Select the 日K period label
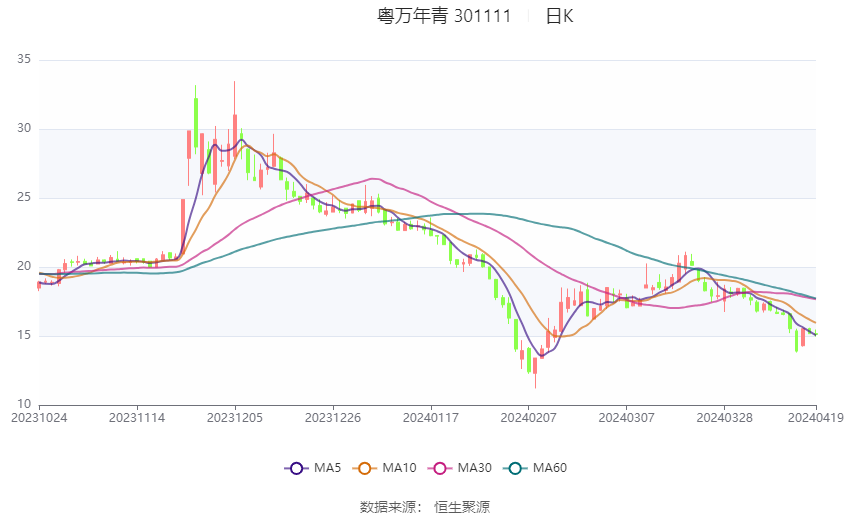 559,16
